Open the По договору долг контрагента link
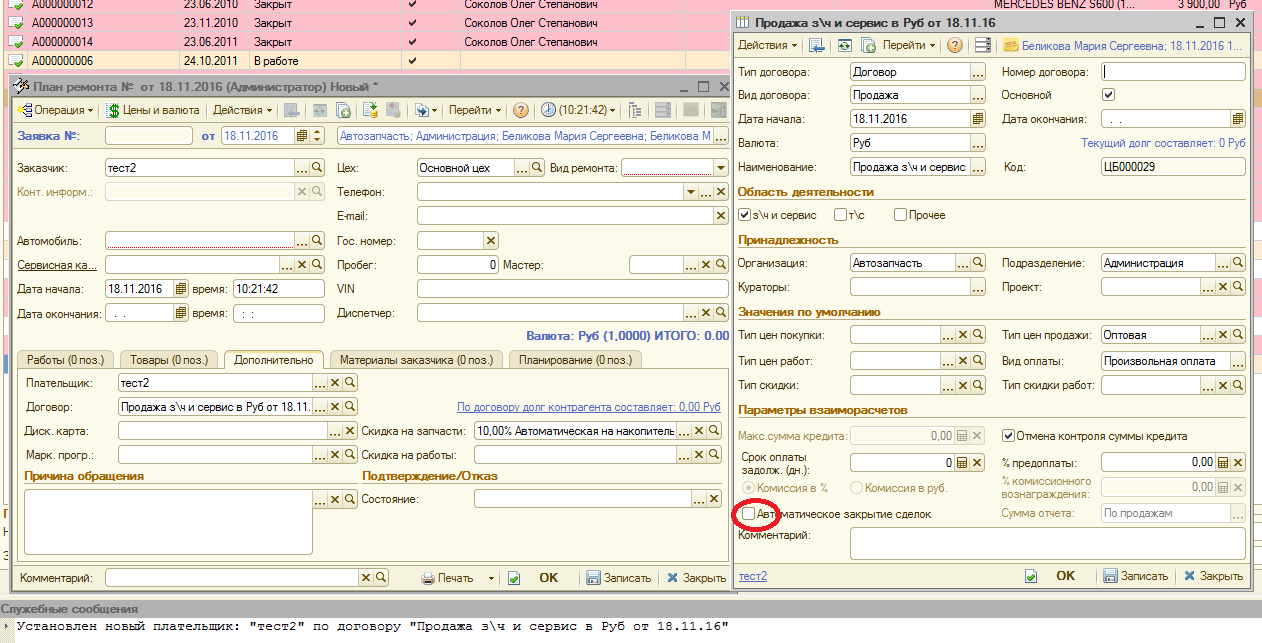The width and height of the screenshot is (1262, 643). point(589,408)
